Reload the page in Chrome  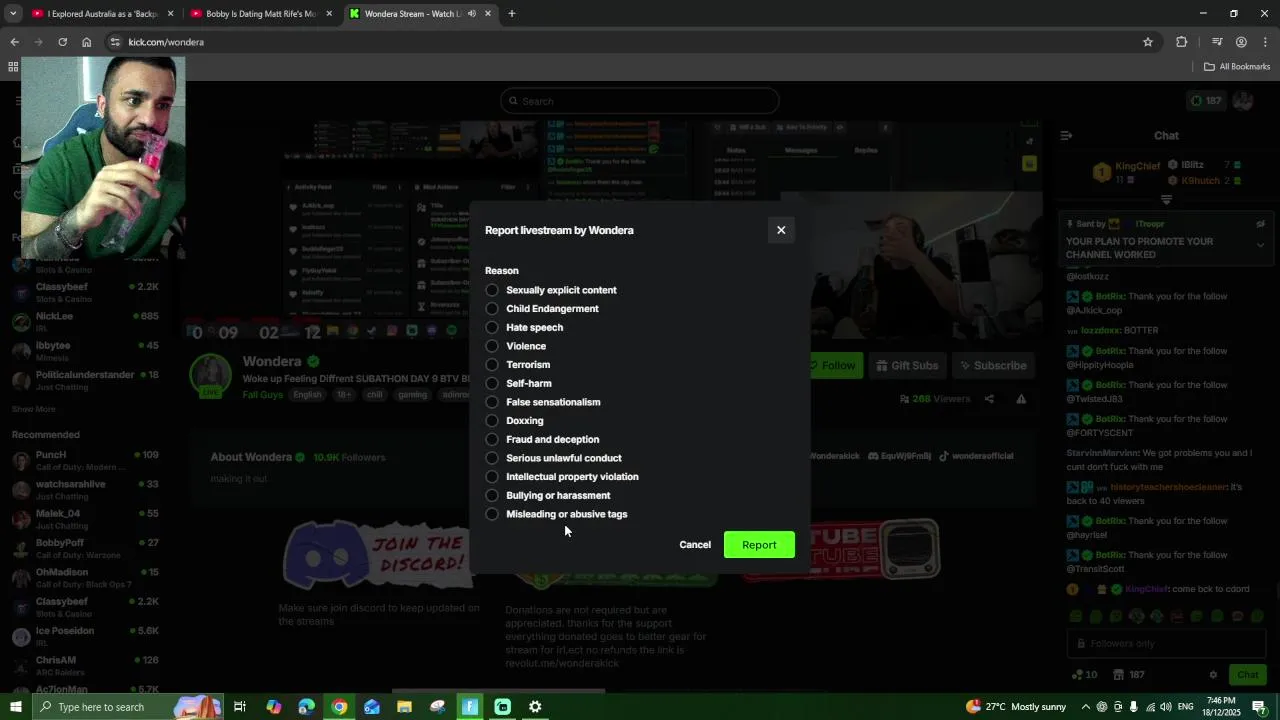coord(62,42)
